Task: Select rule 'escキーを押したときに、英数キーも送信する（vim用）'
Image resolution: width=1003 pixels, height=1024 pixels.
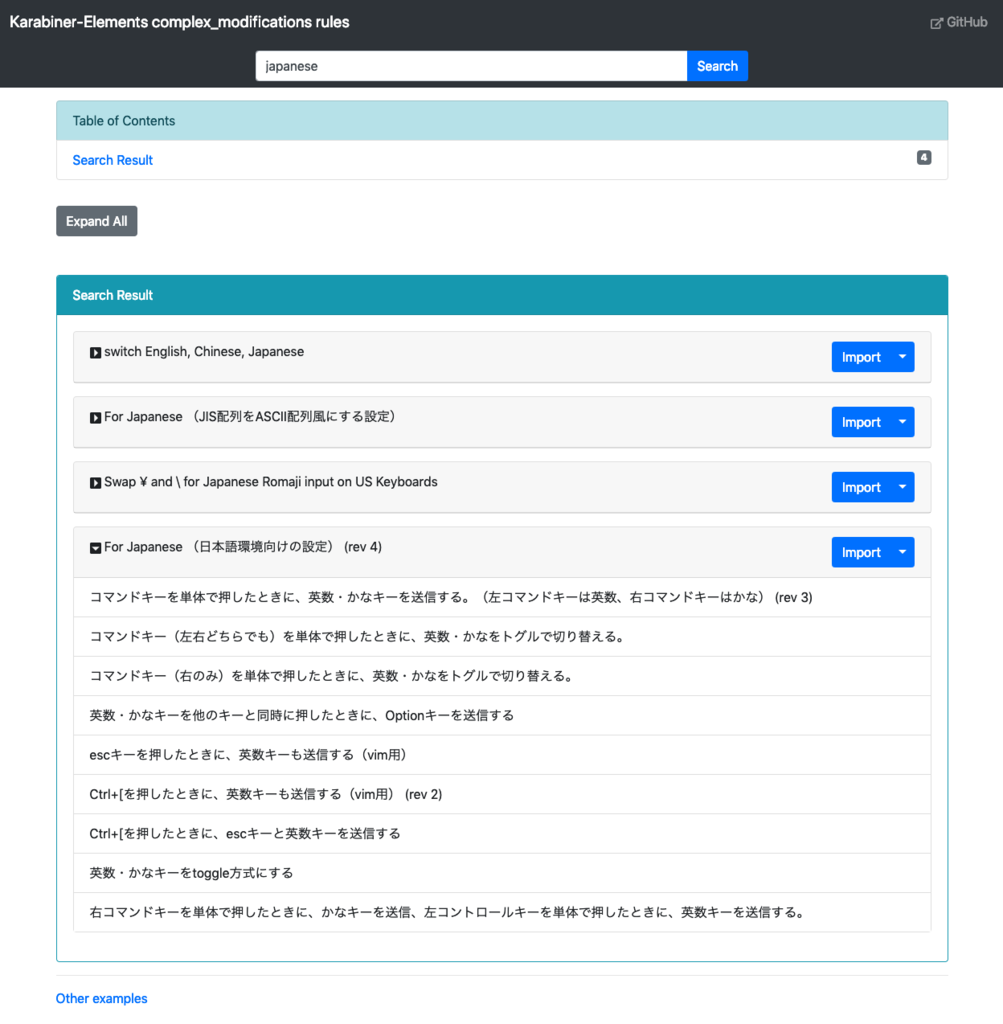Action: click(x=502, y=755)
